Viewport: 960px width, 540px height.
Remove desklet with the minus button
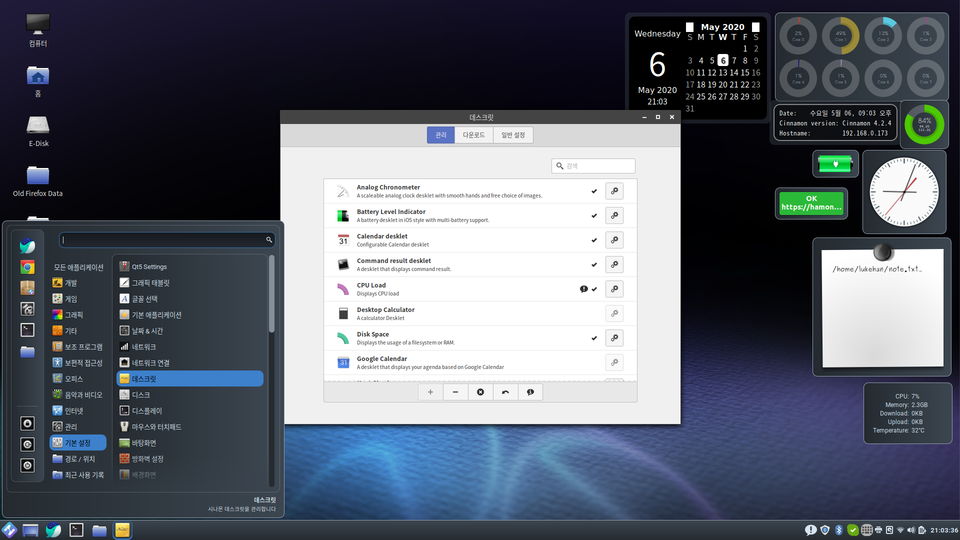(456, 392)
